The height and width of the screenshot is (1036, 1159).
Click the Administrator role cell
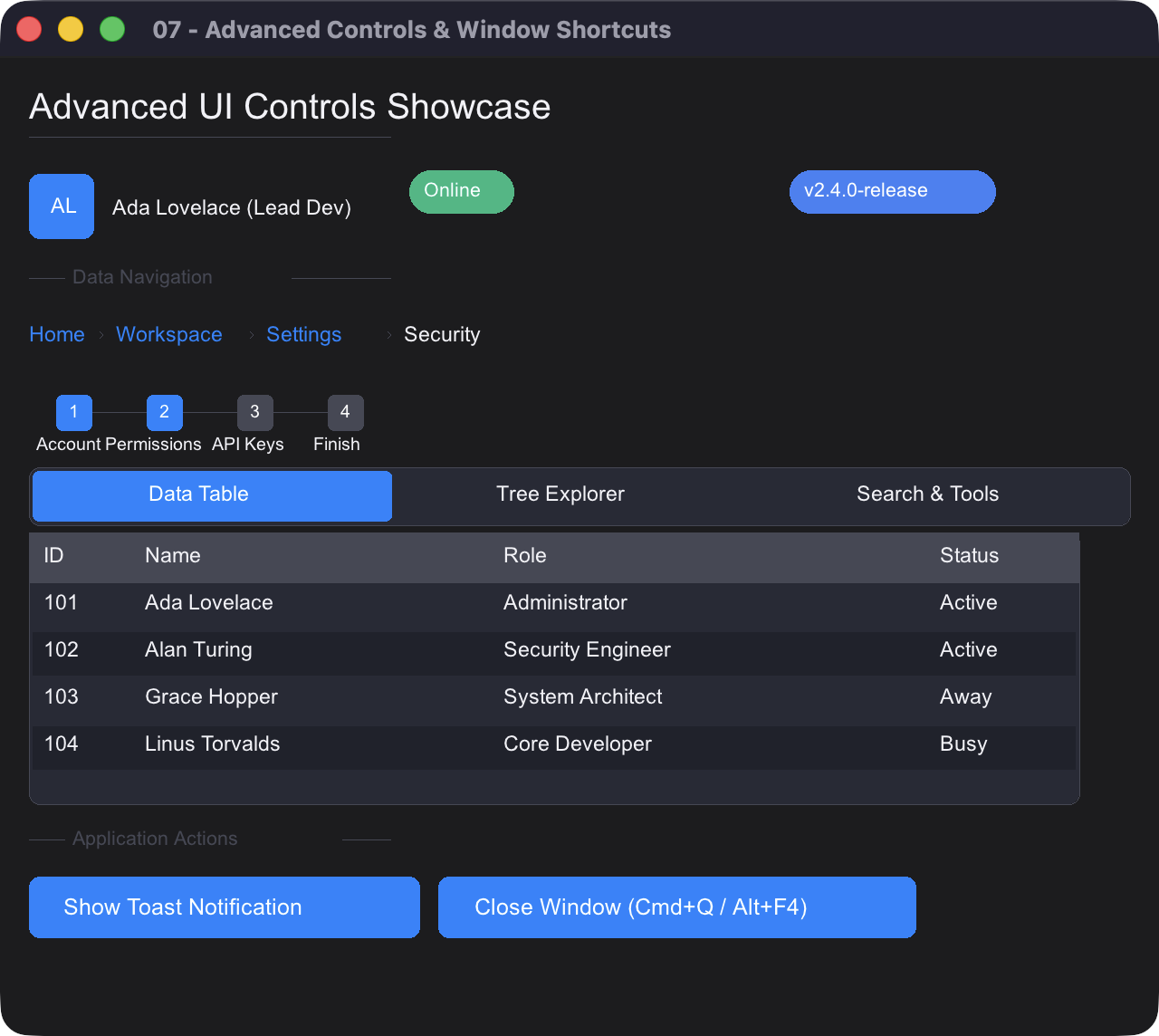(x=565, y=603)
